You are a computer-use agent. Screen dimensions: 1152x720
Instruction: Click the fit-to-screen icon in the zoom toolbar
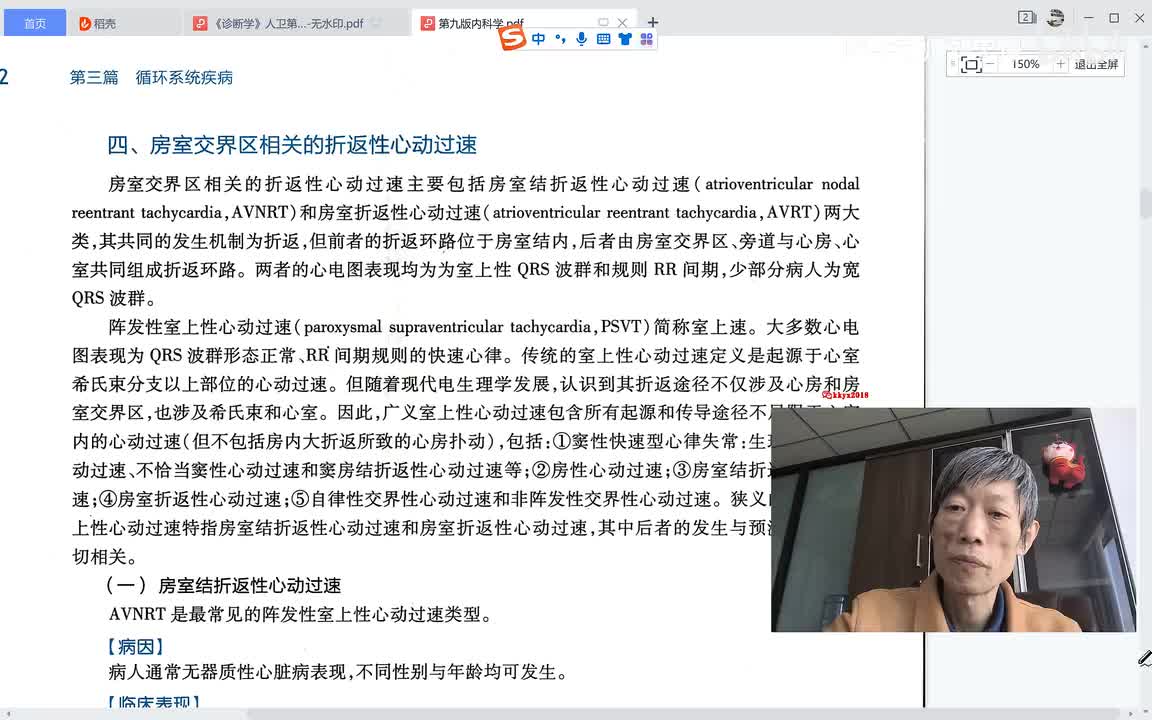pyautogui.click(x=971, y=65)
